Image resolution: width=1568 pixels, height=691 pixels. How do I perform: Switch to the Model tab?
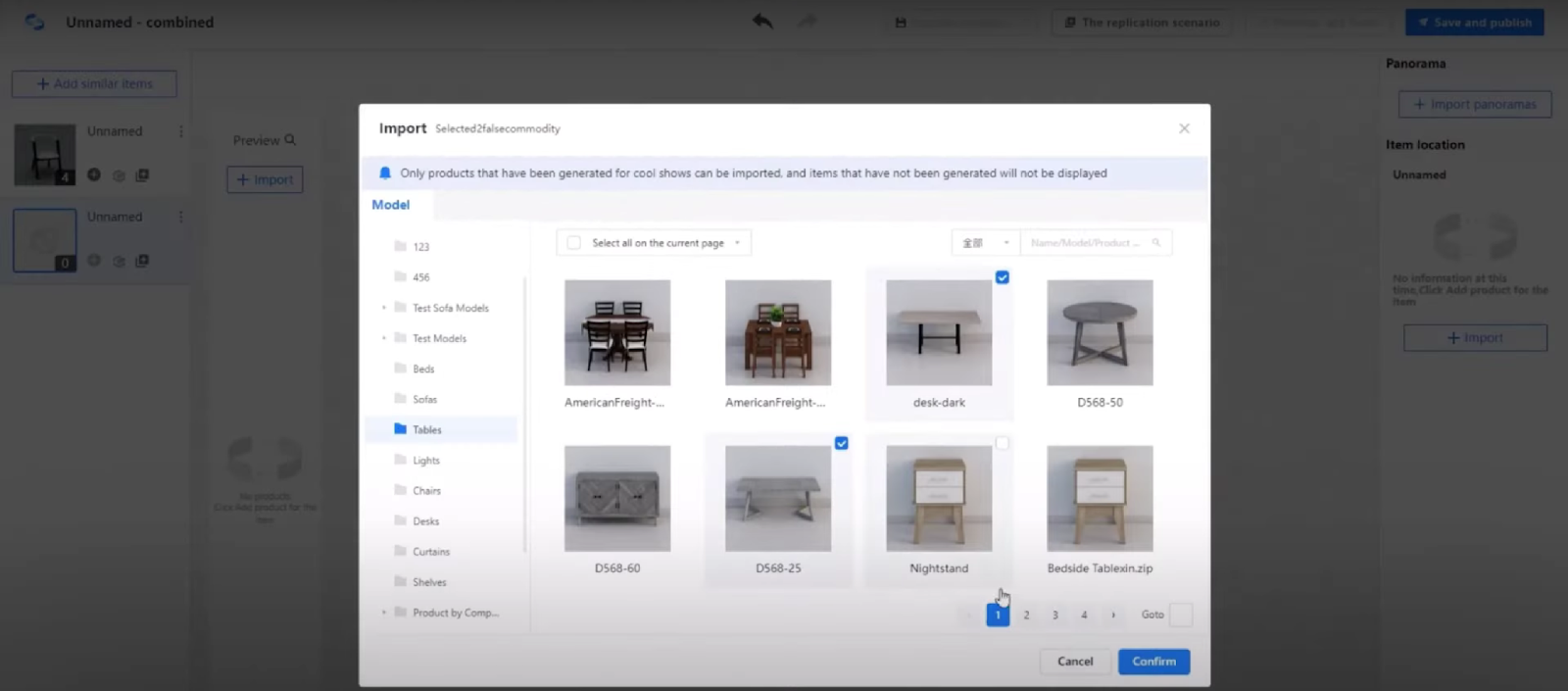[390, 205]
